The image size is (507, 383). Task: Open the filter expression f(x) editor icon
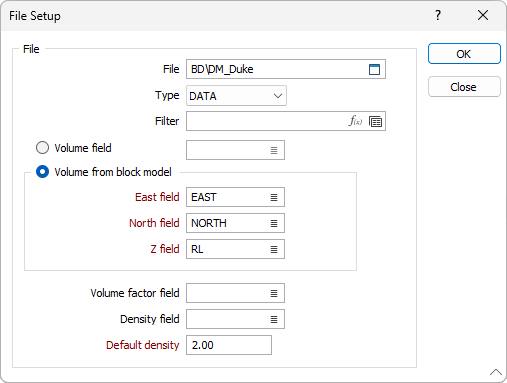pos(355,121)
